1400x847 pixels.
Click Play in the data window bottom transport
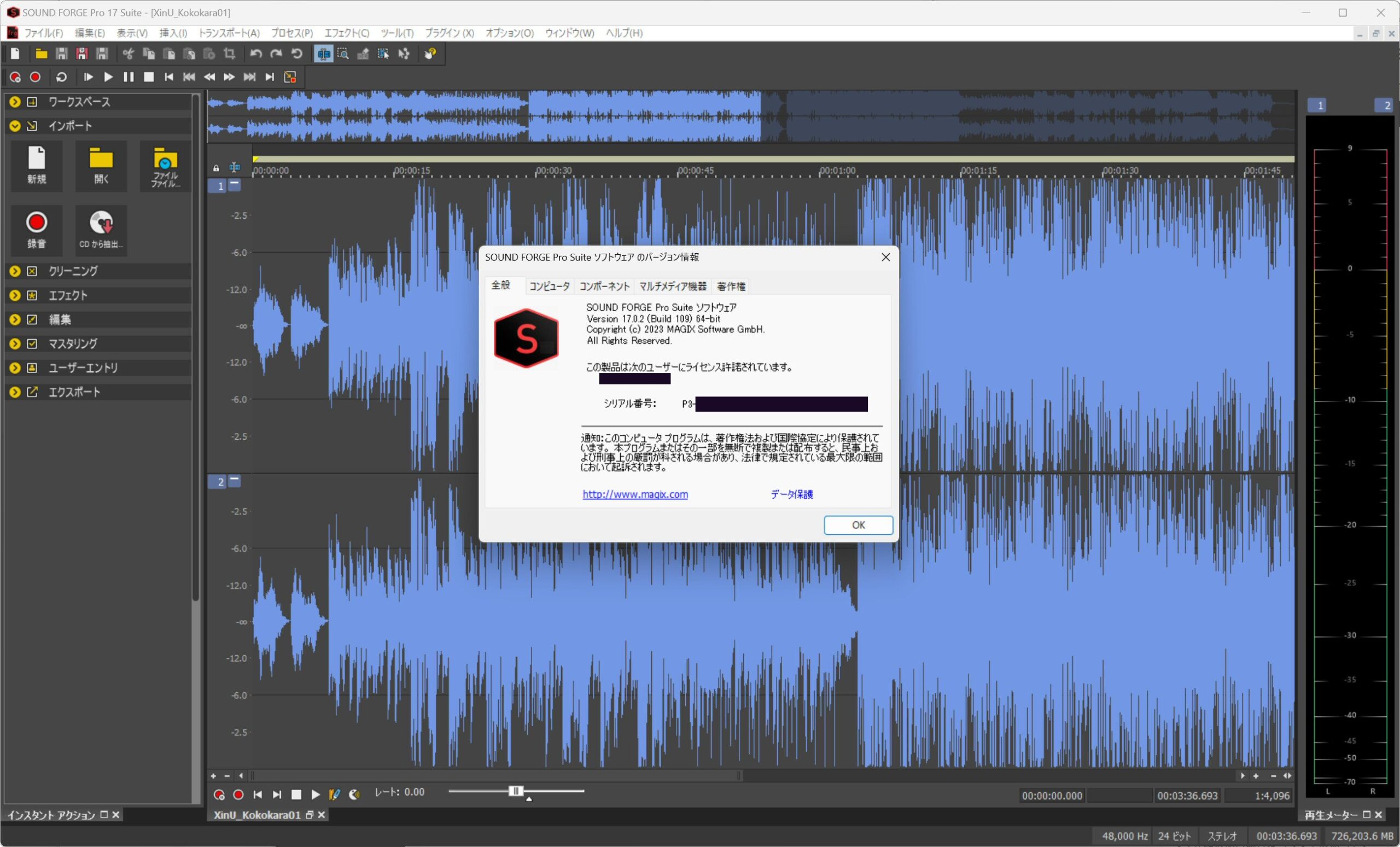(316, 795)
